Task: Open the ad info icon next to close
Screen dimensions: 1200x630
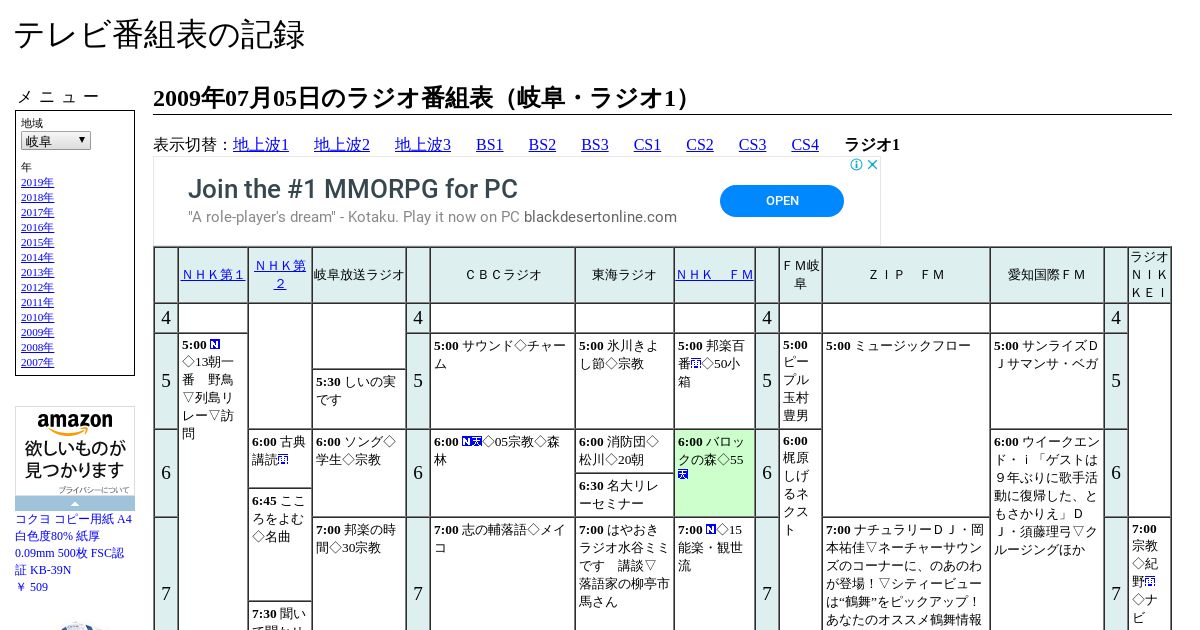Action: click(857, 165)
